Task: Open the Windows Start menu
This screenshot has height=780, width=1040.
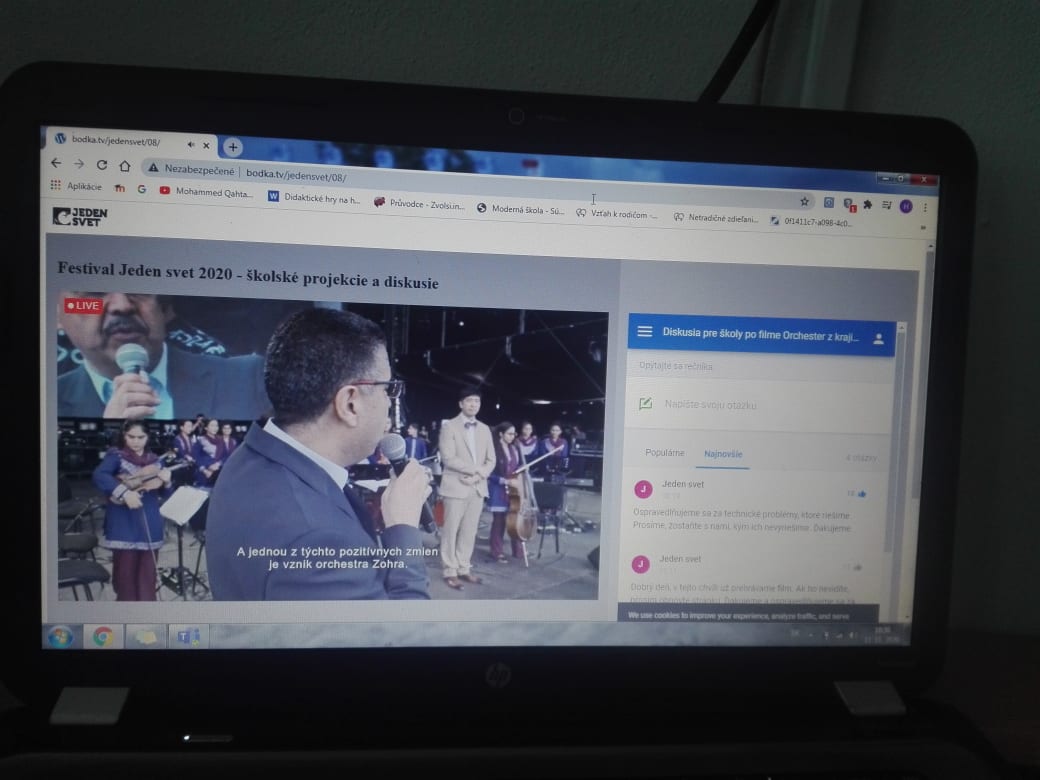Action: point(60,636)
